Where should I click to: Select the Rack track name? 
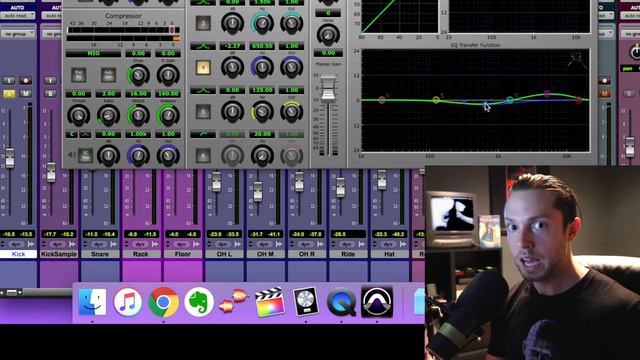[141, 254]
